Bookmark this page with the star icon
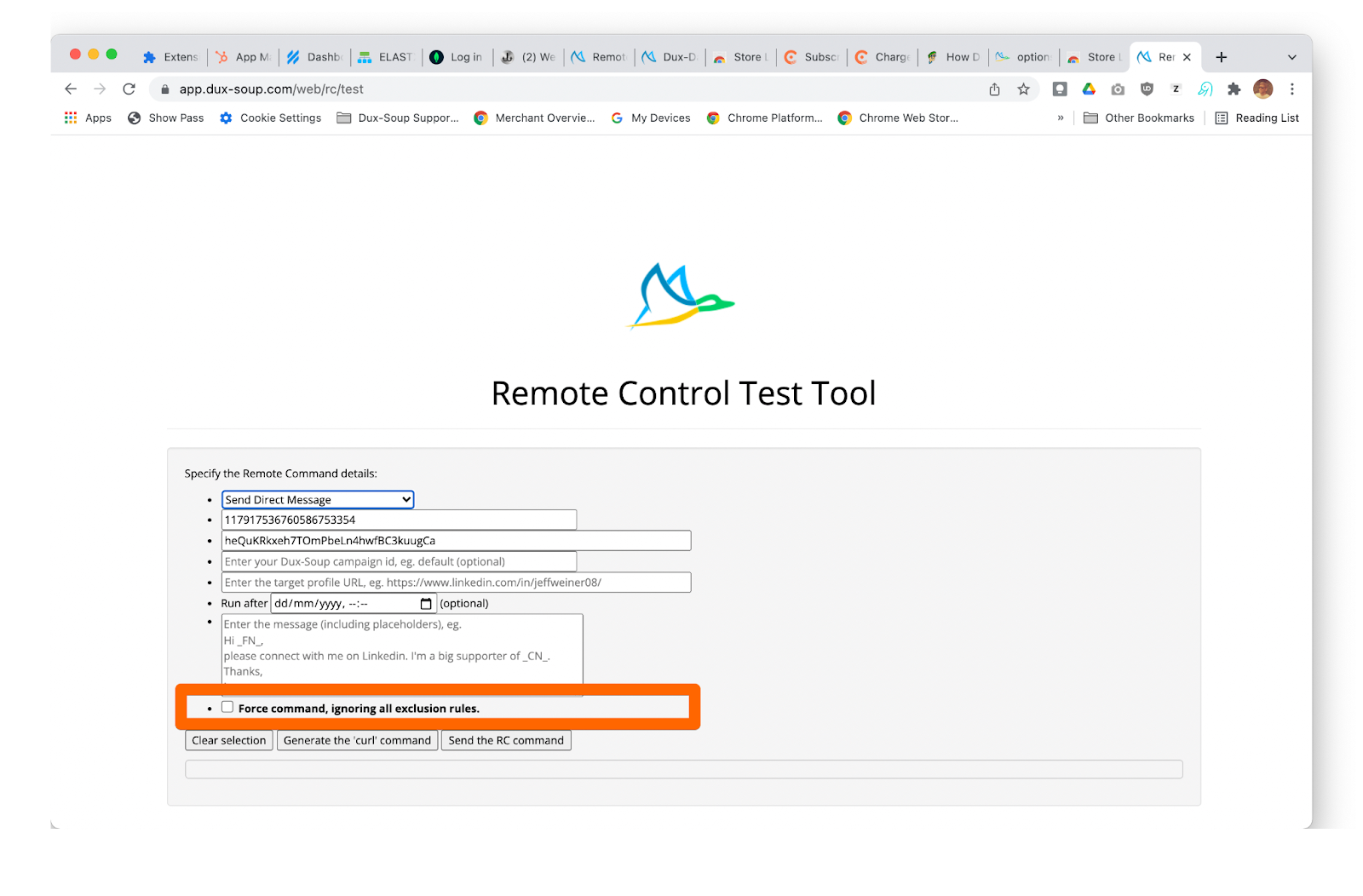Image resolution: width=1363 pixels, height=896 pixels. (1023, 89)
